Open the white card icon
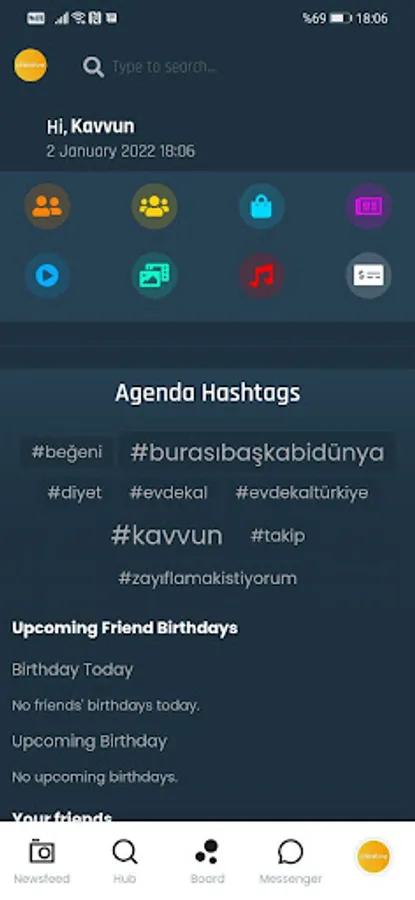Image resolution: width=415 pixels, height=900 pixels. tap(369, 276)
